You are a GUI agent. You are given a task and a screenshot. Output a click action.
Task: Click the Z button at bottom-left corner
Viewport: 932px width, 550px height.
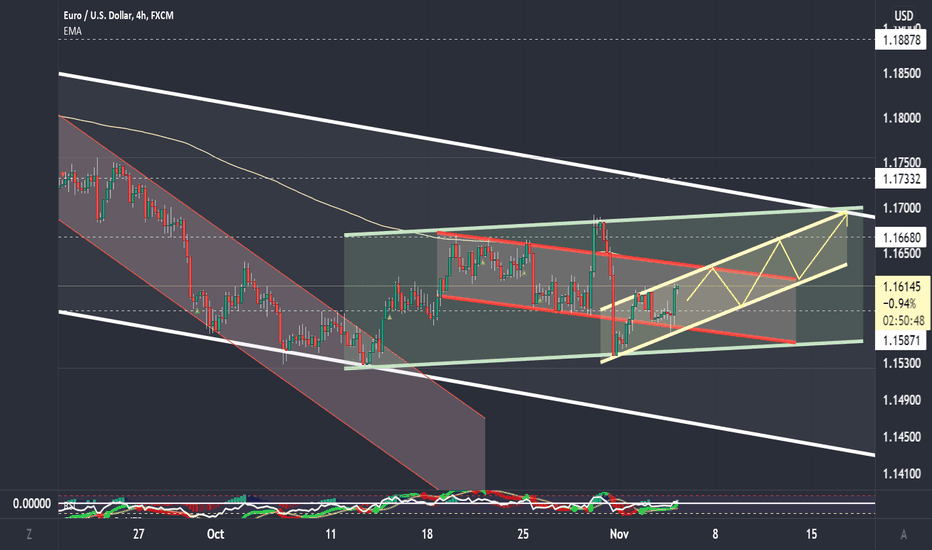29,535
